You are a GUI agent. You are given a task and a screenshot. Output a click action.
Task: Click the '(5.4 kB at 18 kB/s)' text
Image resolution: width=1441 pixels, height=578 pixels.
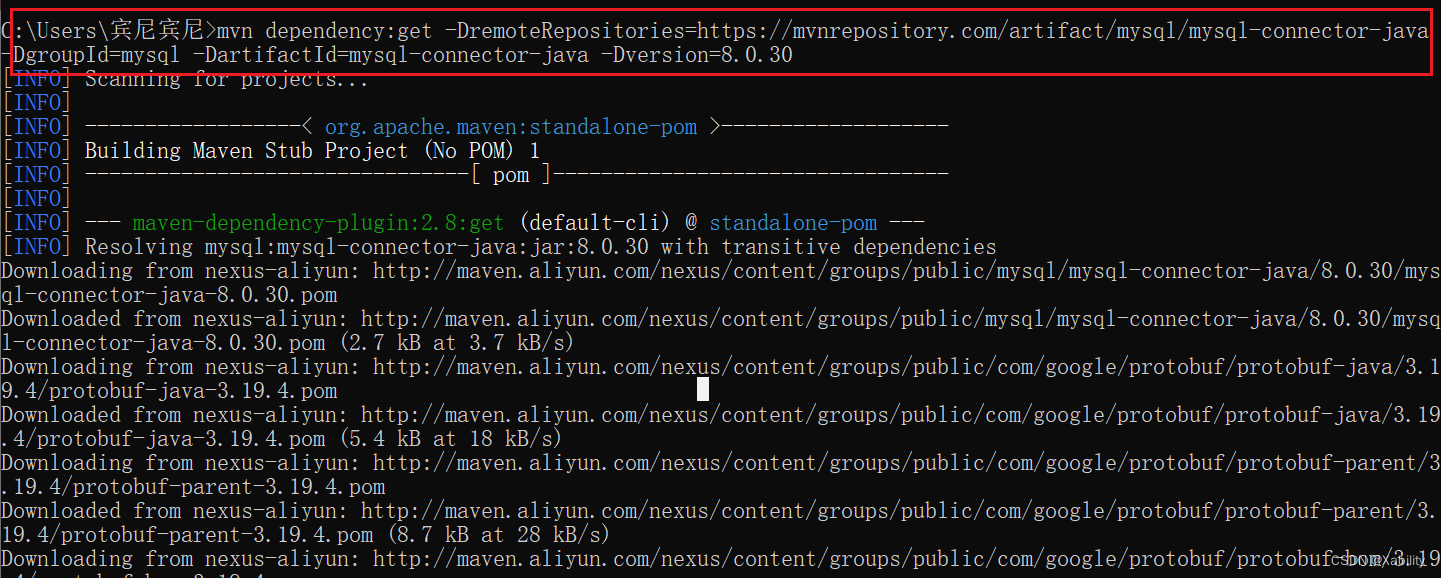(x=450, y=439)
